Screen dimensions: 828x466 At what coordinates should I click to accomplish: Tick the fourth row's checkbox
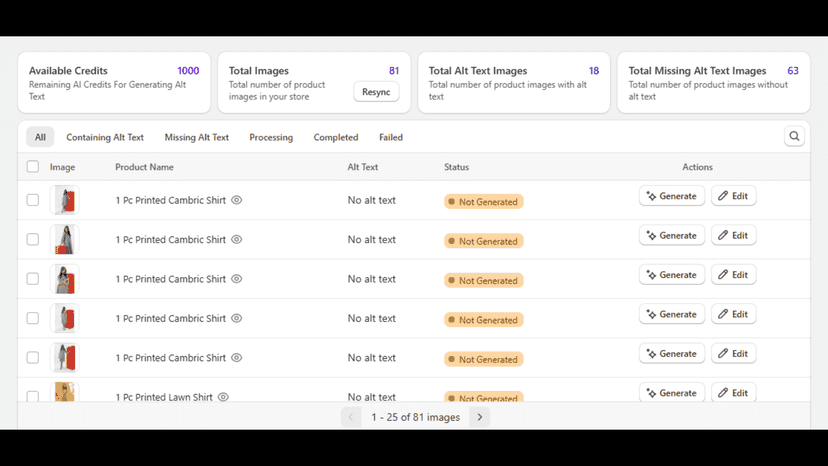pyautogui.click(x=33, y=318)
